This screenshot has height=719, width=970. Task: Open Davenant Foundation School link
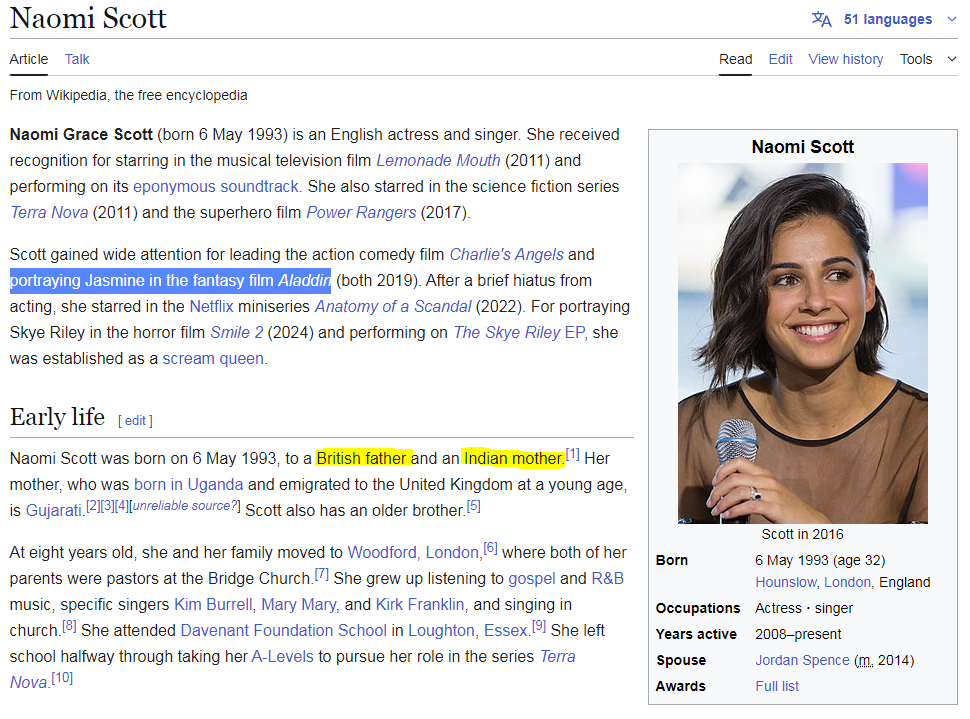[283, 630]
